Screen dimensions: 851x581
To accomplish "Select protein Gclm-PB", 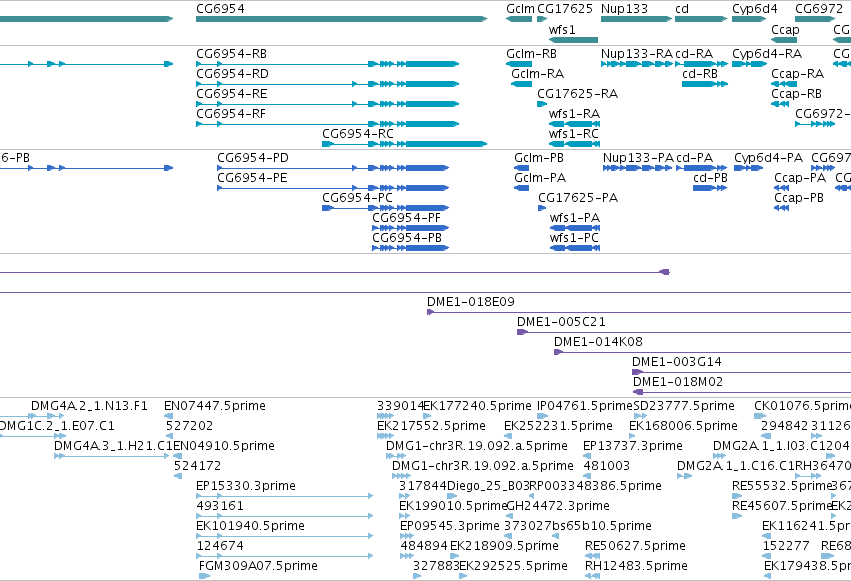I will [521, 168].
